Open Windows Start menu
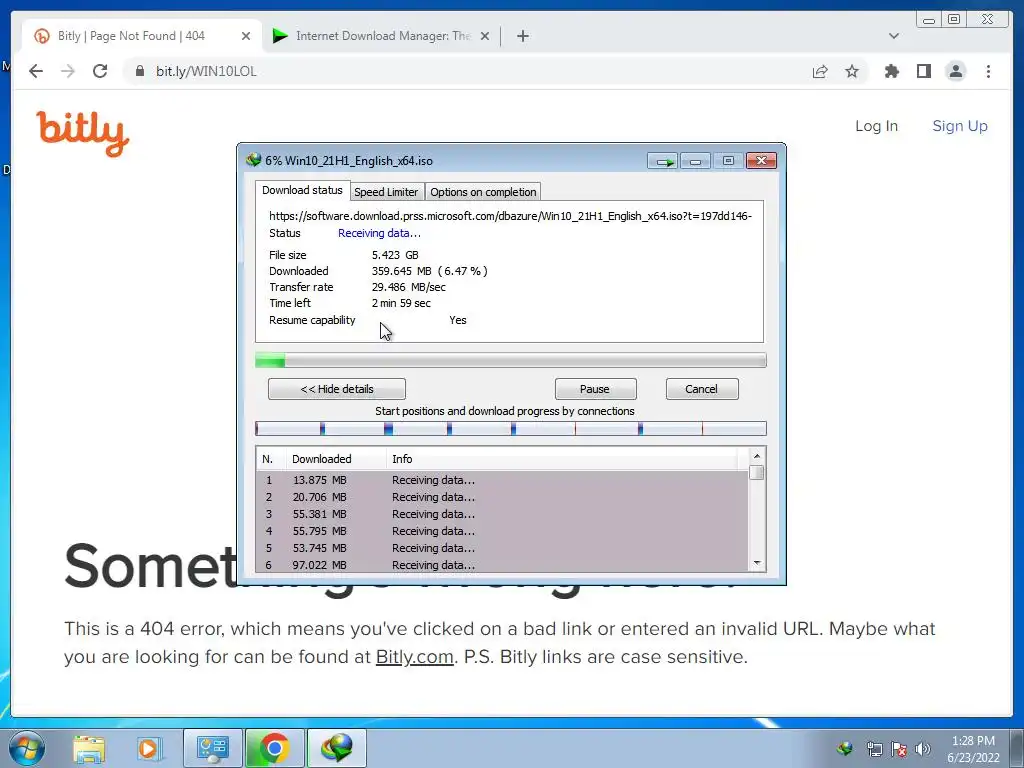The width and height of the screenshot is (1024, 768). pos(27,748)
